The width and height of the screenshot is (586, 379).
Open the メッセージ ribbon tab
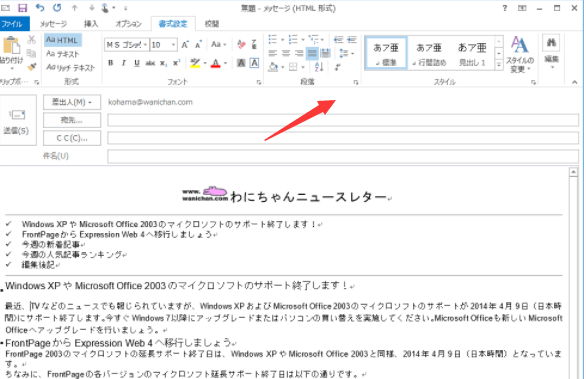53,24
